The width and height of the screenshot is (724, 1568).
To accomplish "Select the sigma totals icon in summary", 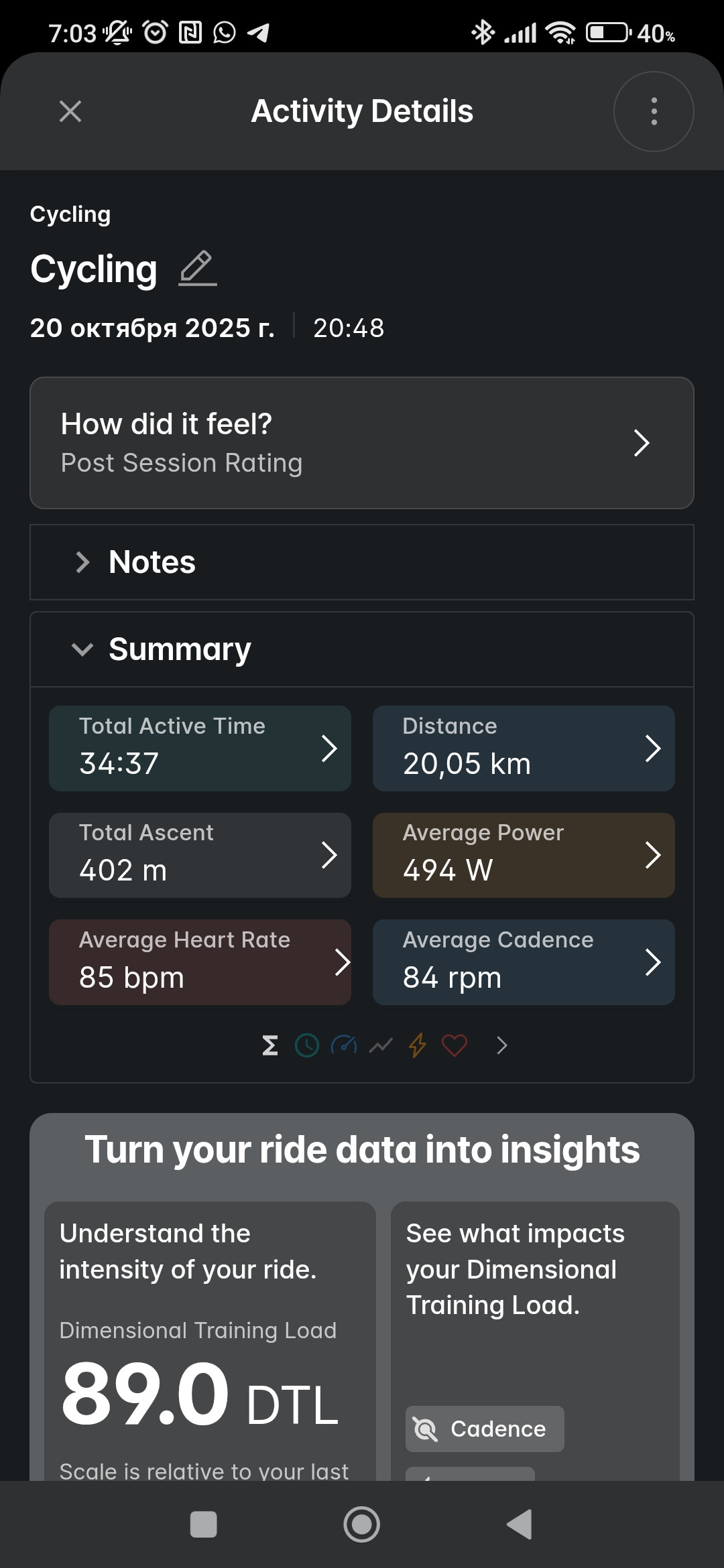I will [270, 1045].
